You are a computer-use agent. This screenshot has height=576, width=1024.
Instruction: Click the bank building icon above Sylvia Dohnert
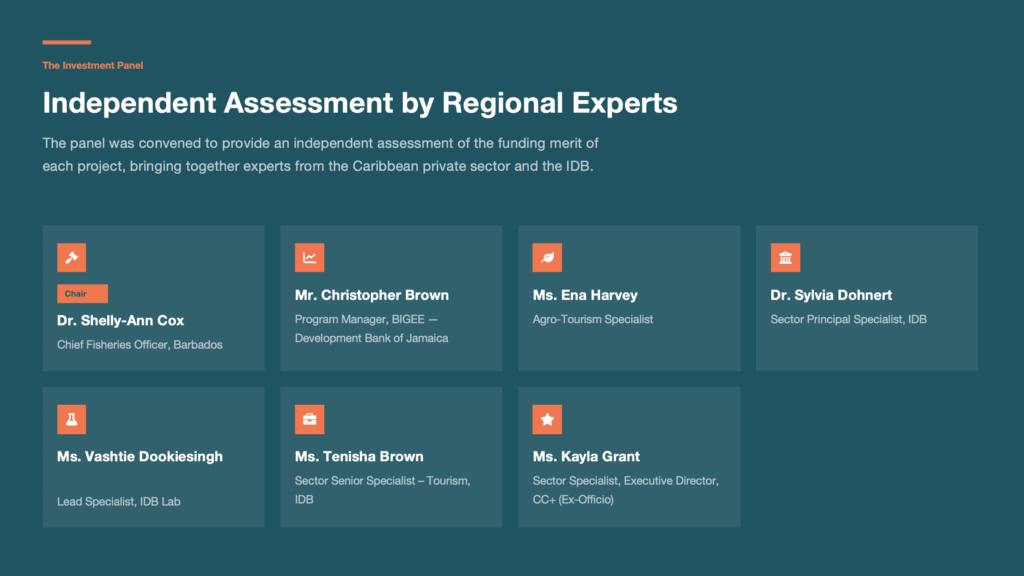(785, 258)
